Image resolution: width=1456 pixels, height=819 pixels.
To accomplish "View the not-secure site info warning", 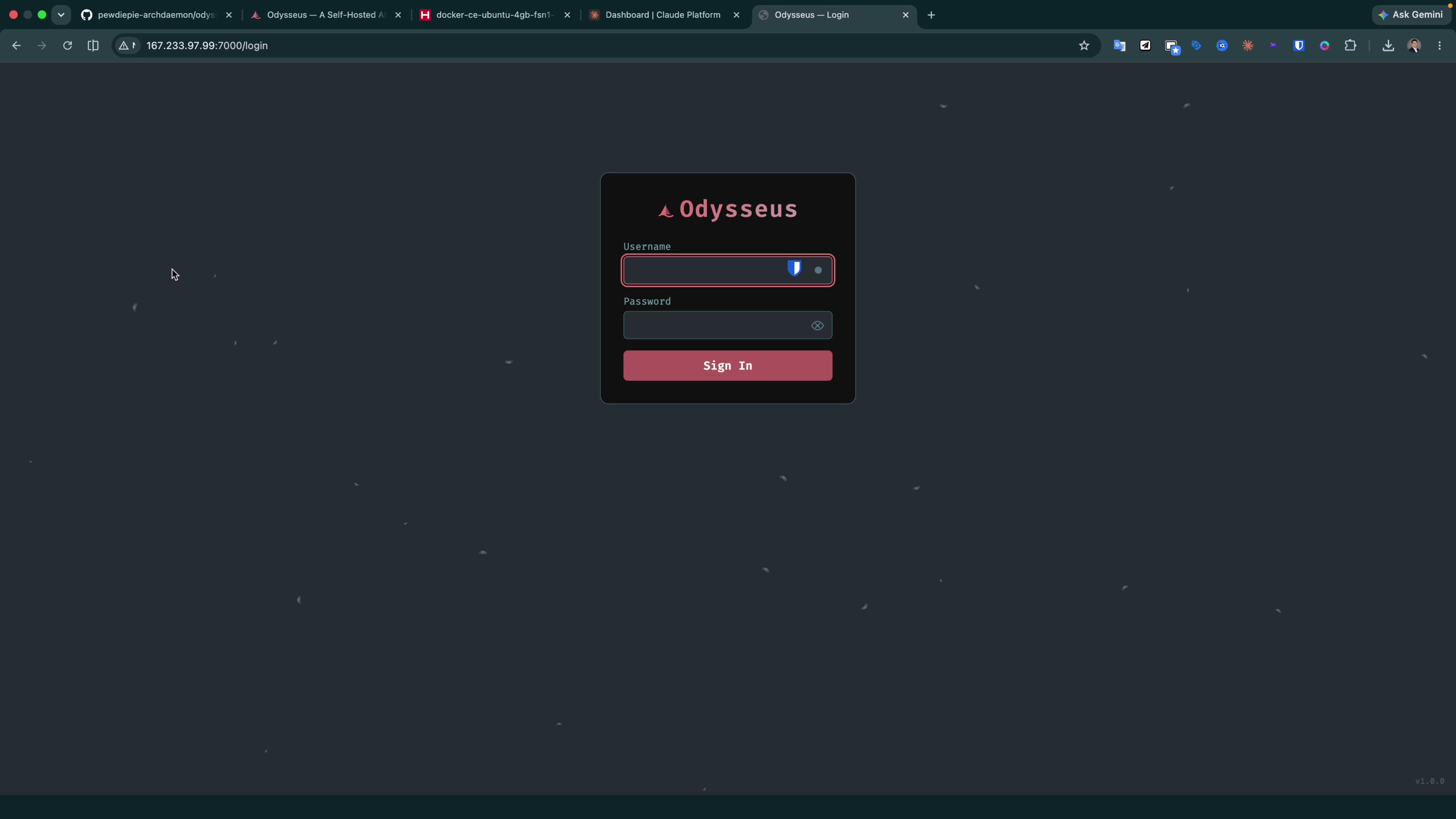I will [127, 46].
